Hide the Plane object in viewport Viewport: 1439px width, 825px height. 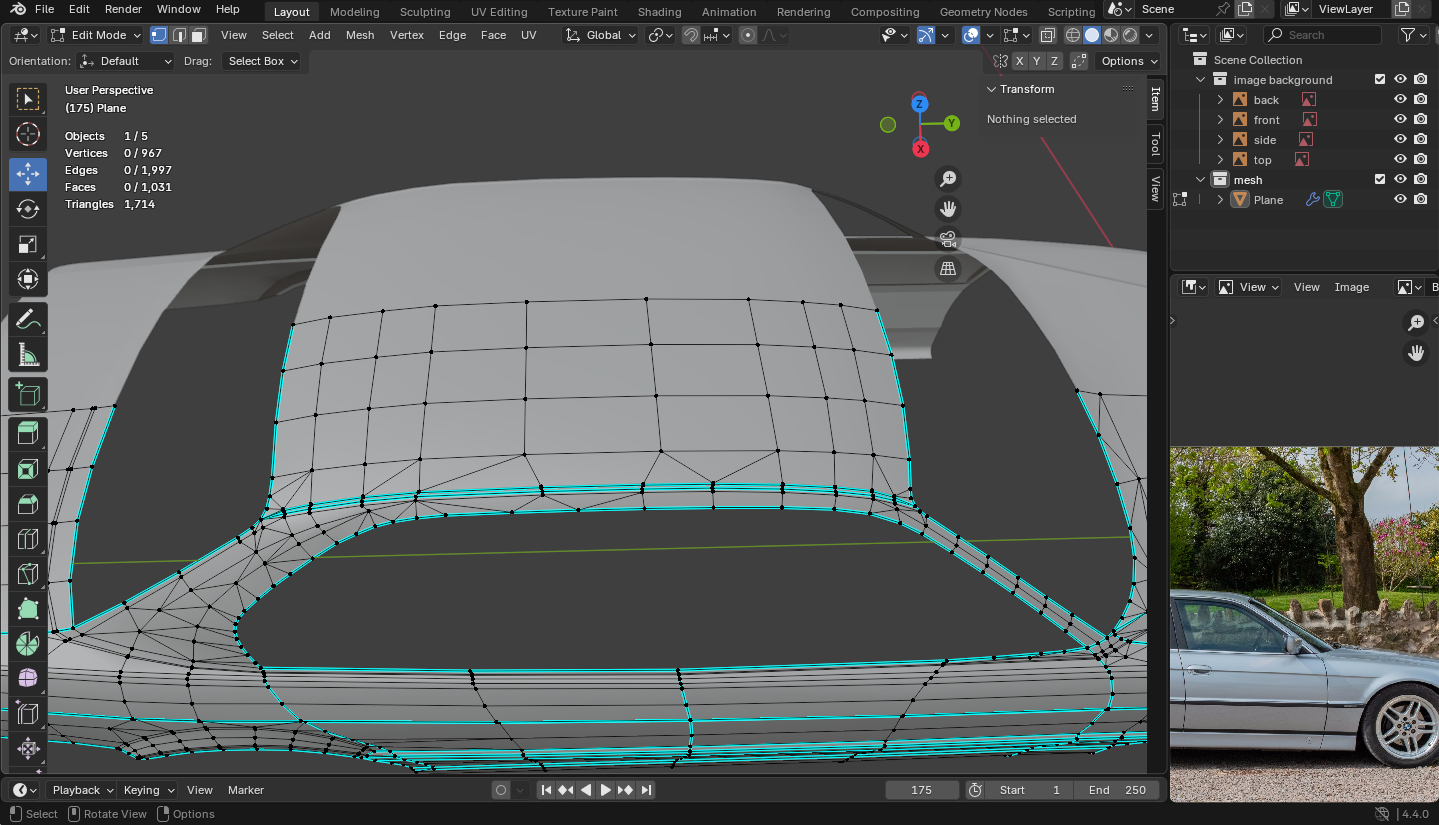click(1400, 200)
